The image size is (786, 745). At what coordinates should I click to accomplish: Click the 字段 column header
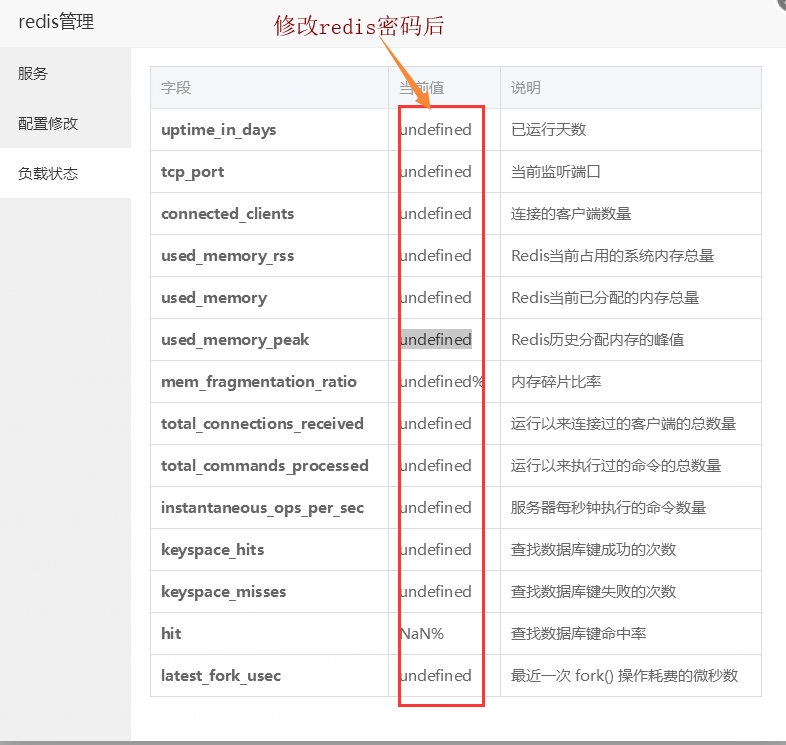point(176,88)
